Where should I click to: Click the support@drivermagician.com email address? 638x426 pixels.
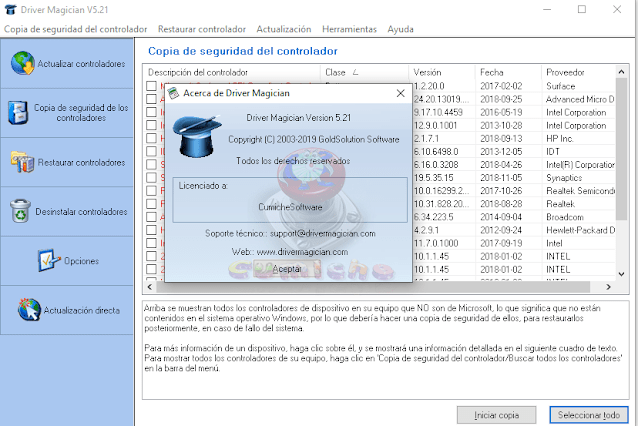click(323, 234)
